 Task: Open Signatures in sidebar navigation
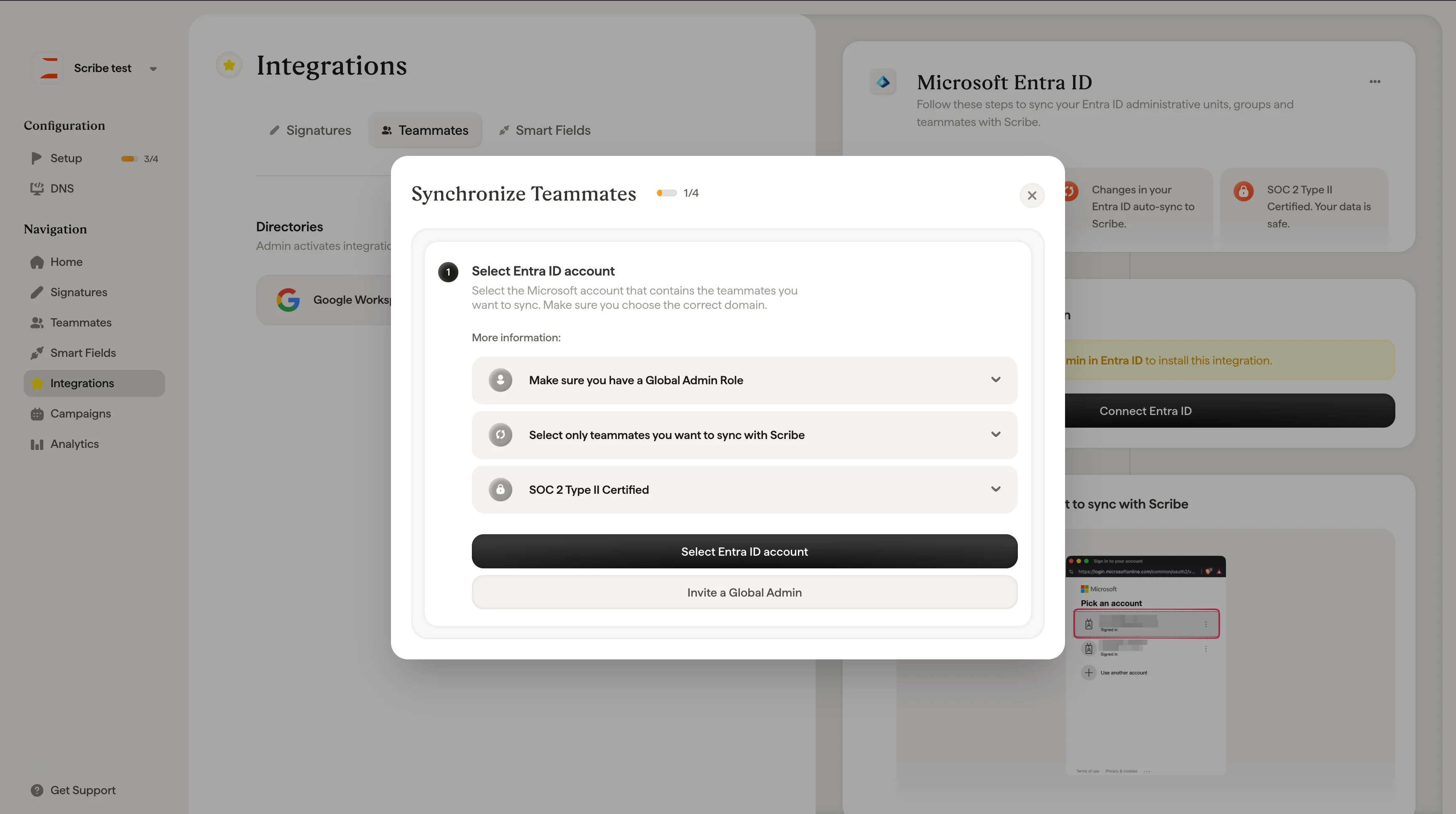[94, 292]
